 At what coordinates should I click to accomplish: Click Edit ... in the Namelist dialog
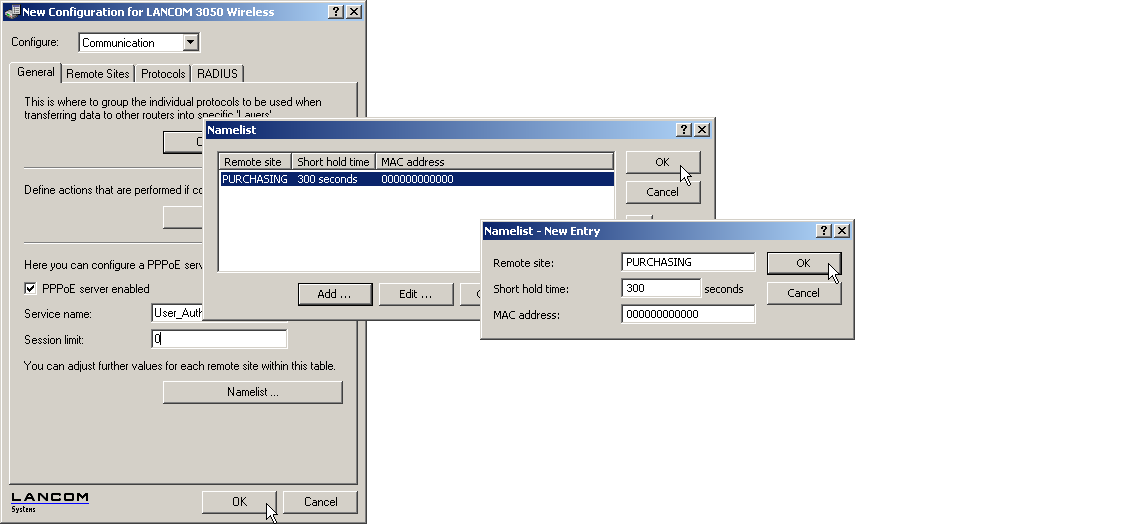[415, 294]
